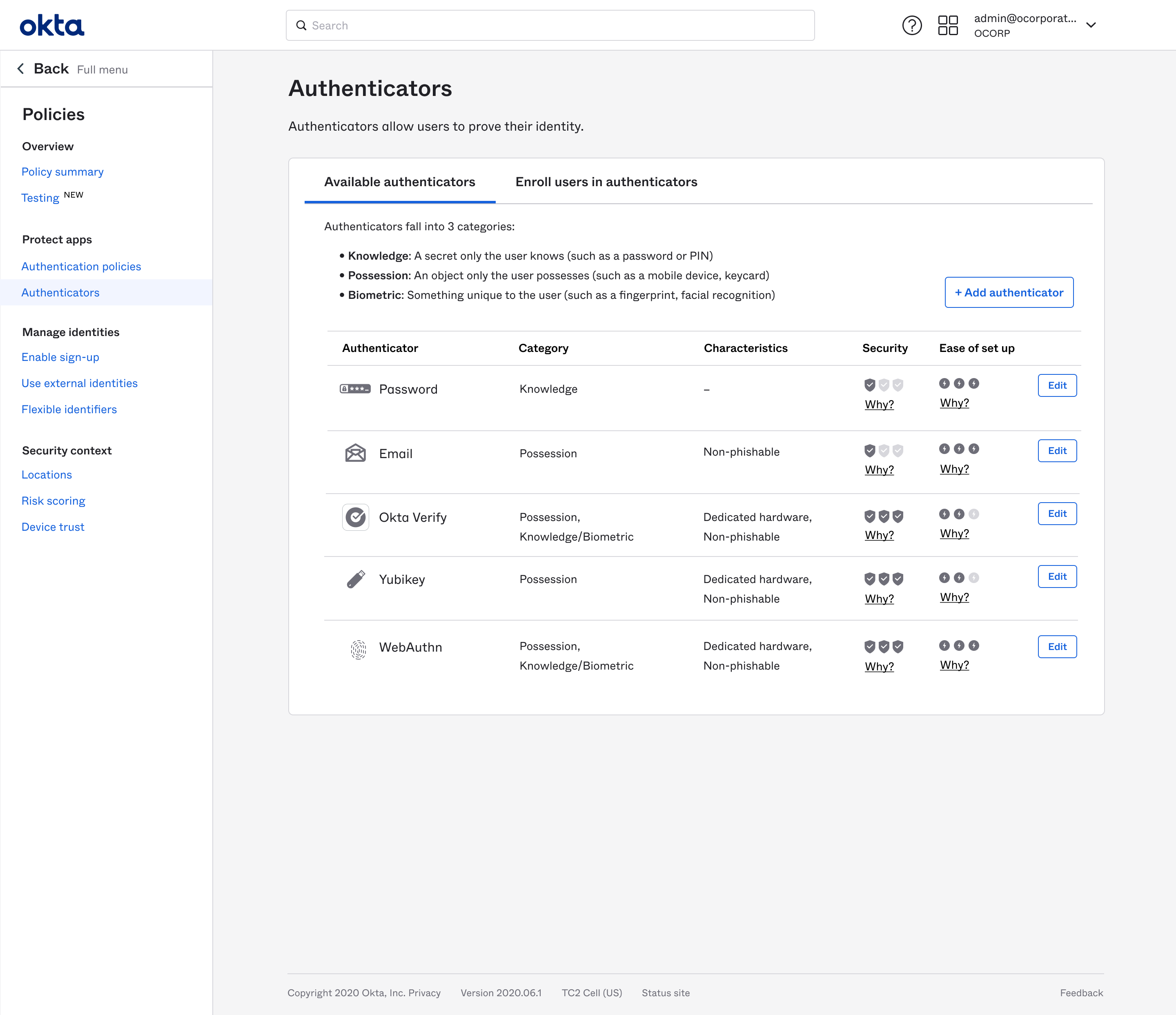Open the admin account dropdown

pyautogui.click(x=1090, y=25)
